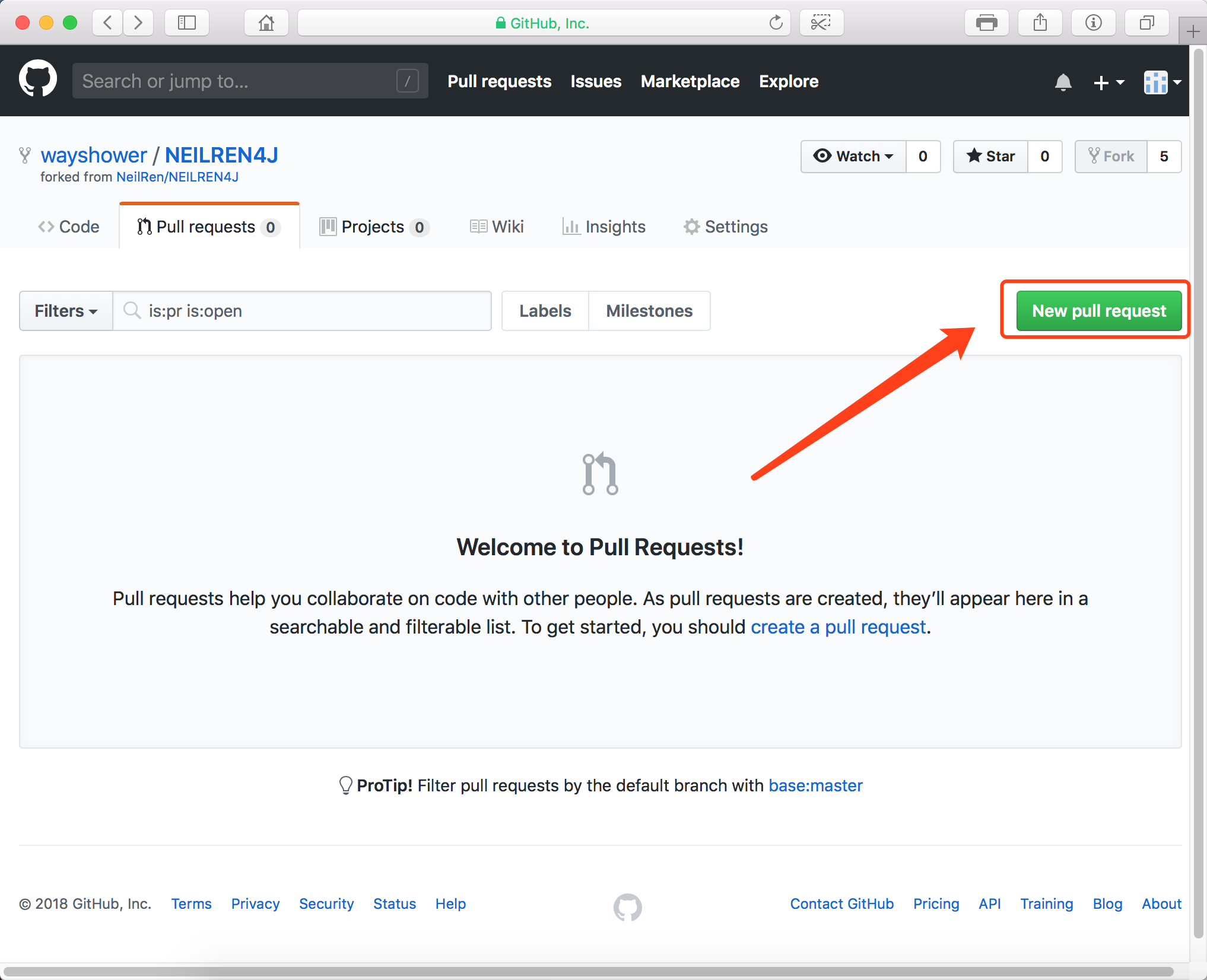
Task: Open Marketplace in the top navigation
Action: click(x=690, y=81)
